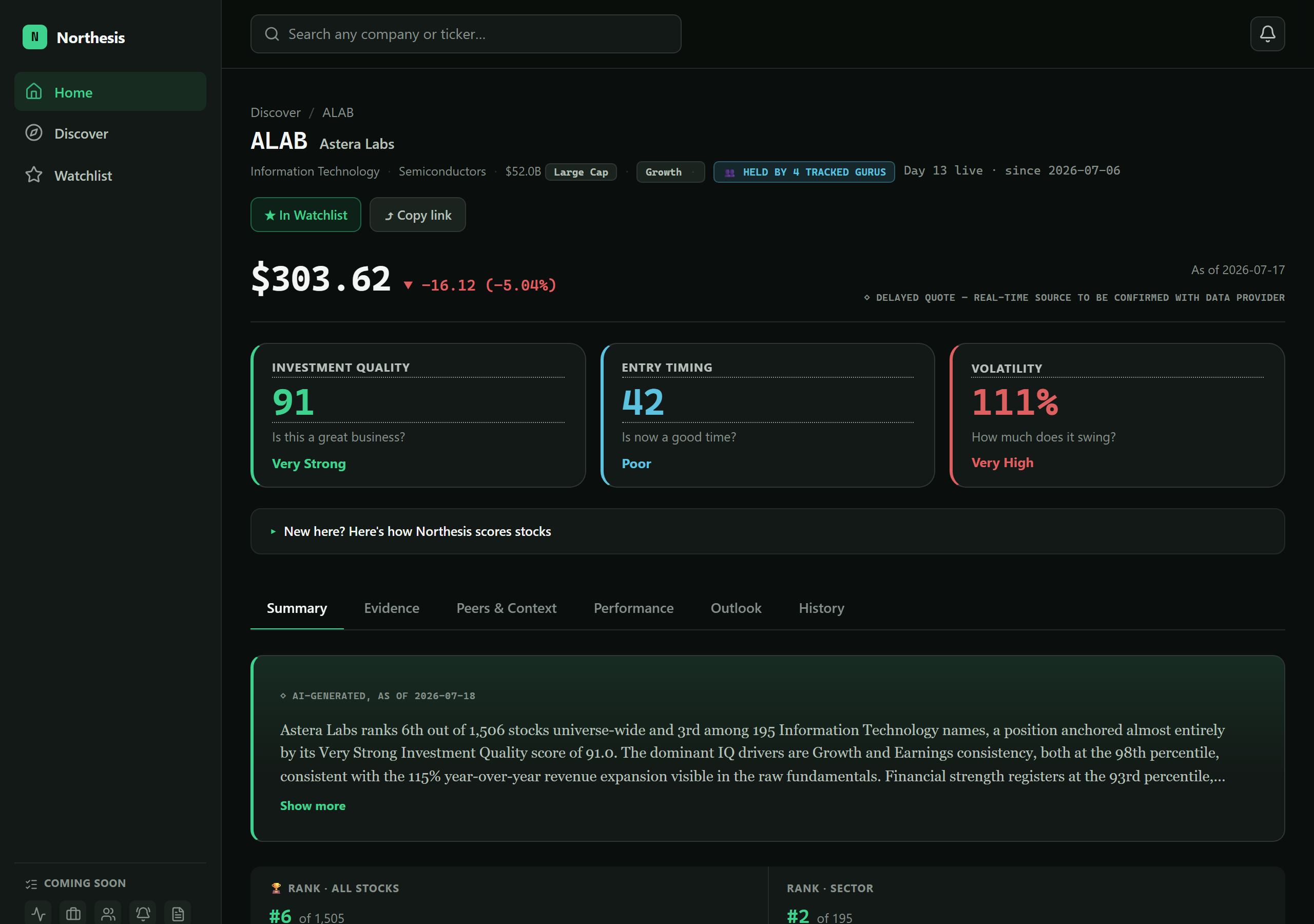The height and width of the screenshot is (924, 1314).
Task: Expand 'New here? Here's how Northesis scores stocks'
Action: [767, 531]
